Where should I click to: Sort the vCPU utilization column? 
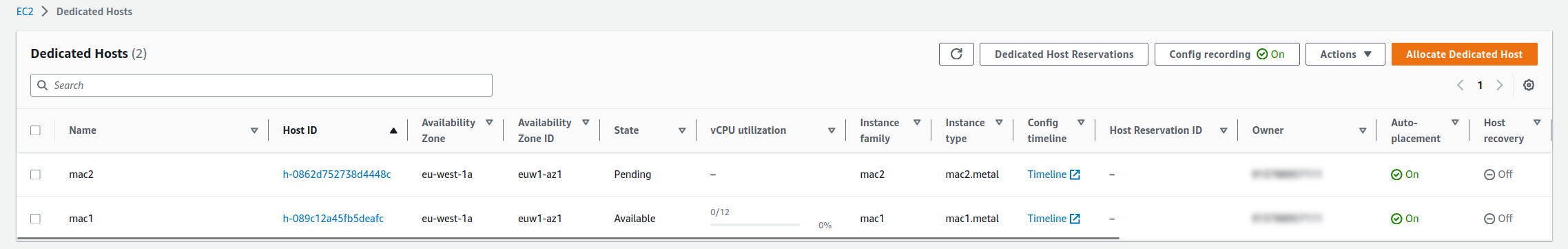tap(832, 130)
